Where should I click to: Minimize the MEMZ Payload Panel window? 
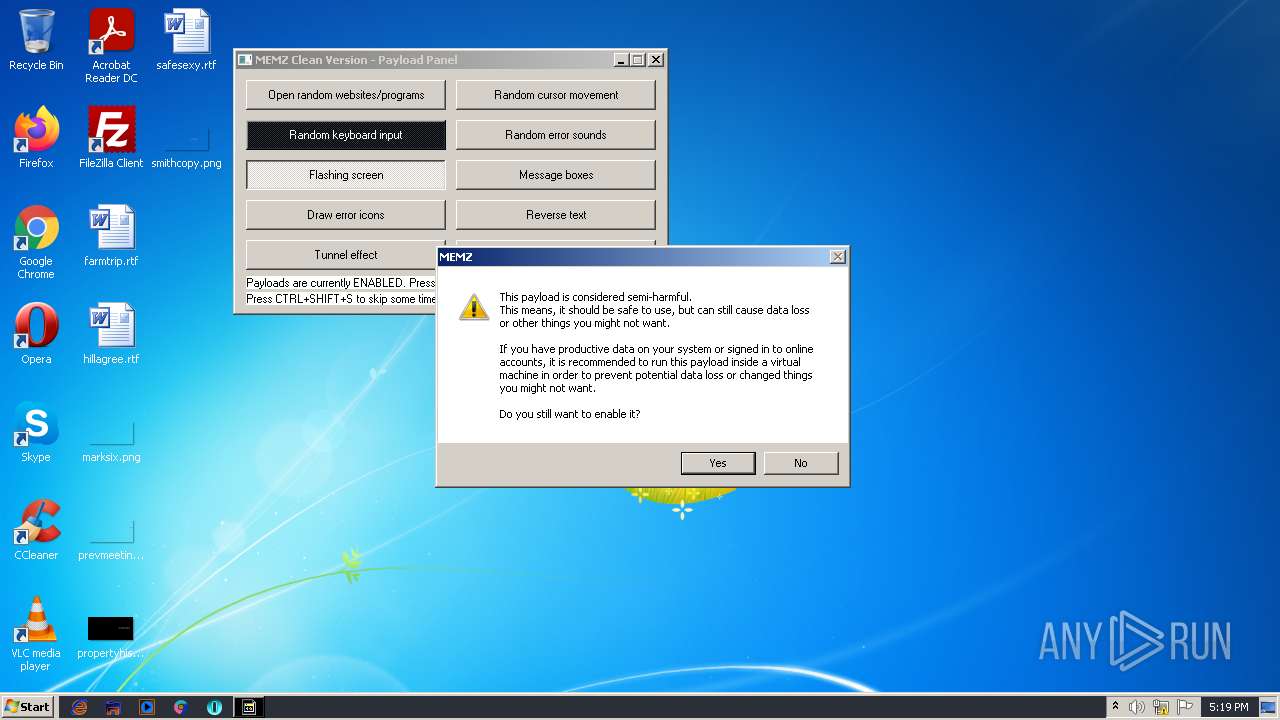click(620, 60)
